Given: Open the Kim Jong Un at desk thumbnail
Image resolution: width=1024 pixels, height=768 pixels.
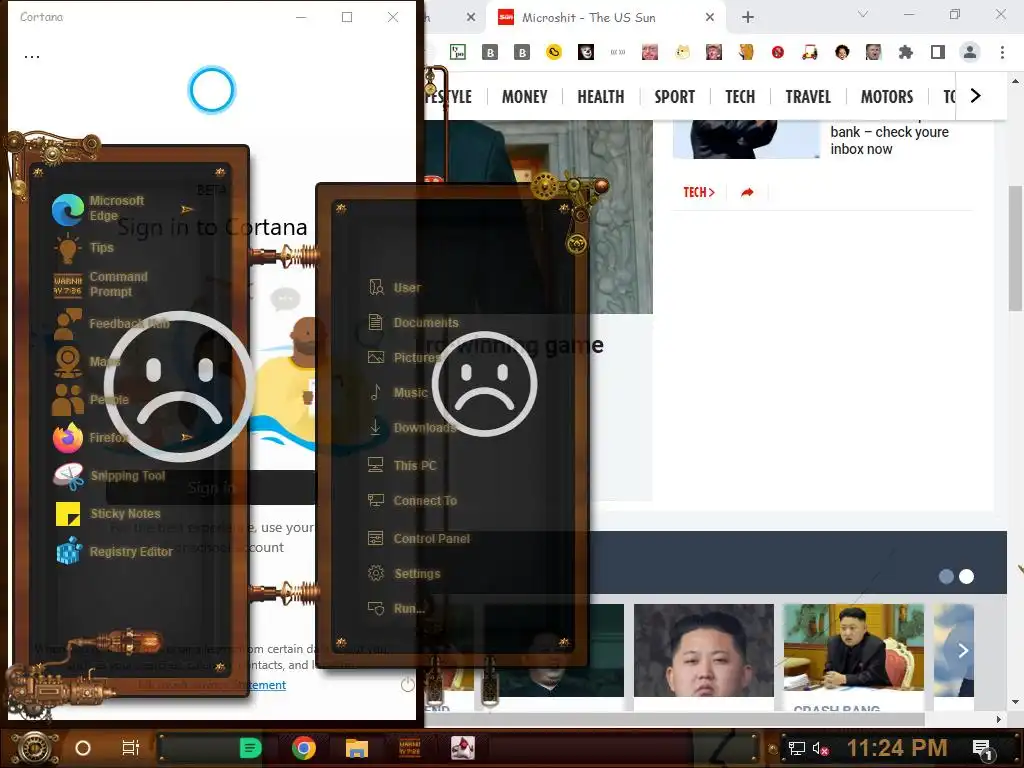Looking at the screenshot, I should pos(854,647).
